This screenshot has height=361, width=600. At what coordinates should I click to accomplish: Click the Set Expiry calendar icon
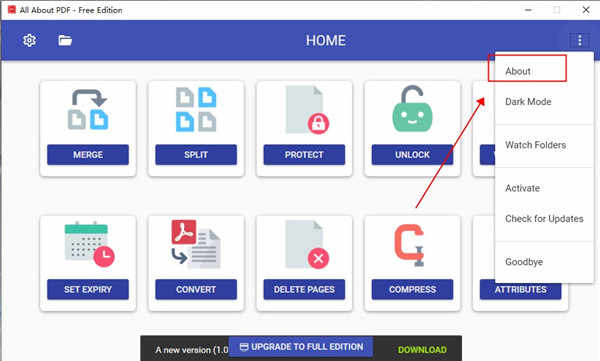(90, 244)
